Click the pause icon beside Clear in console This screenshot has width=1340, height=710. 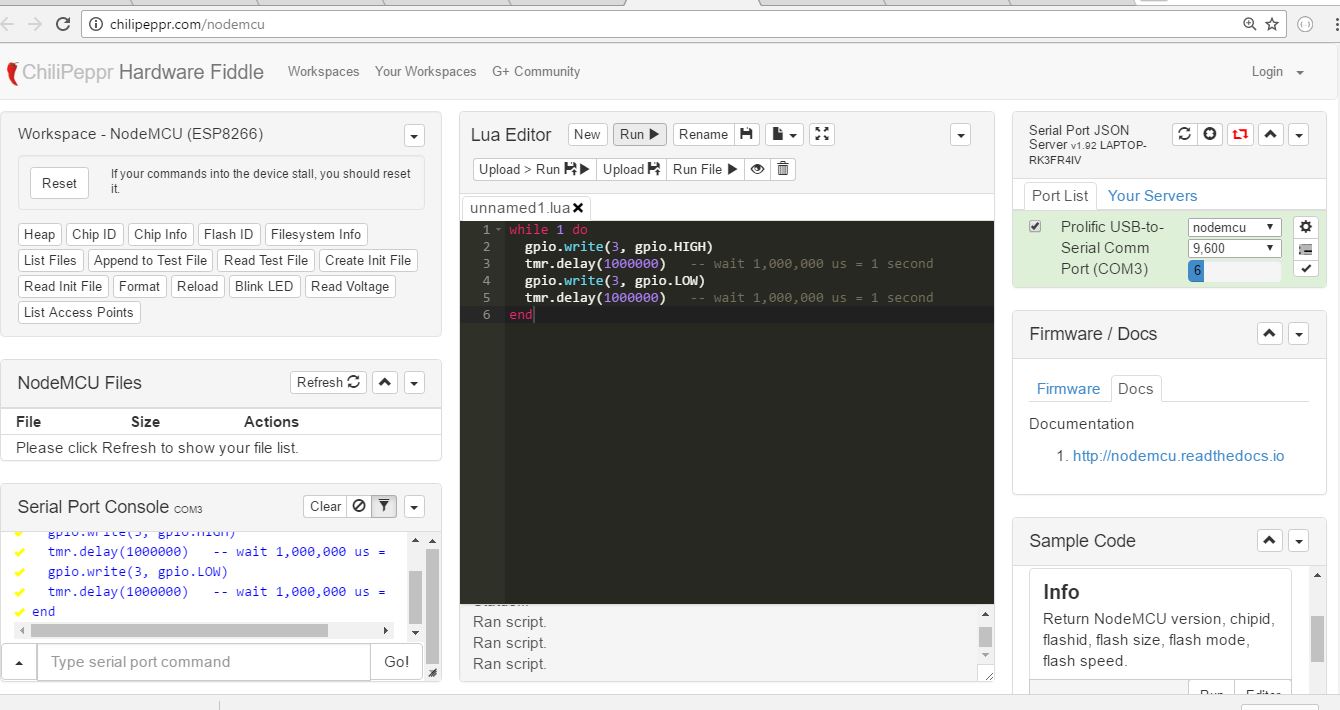(359, 506)
